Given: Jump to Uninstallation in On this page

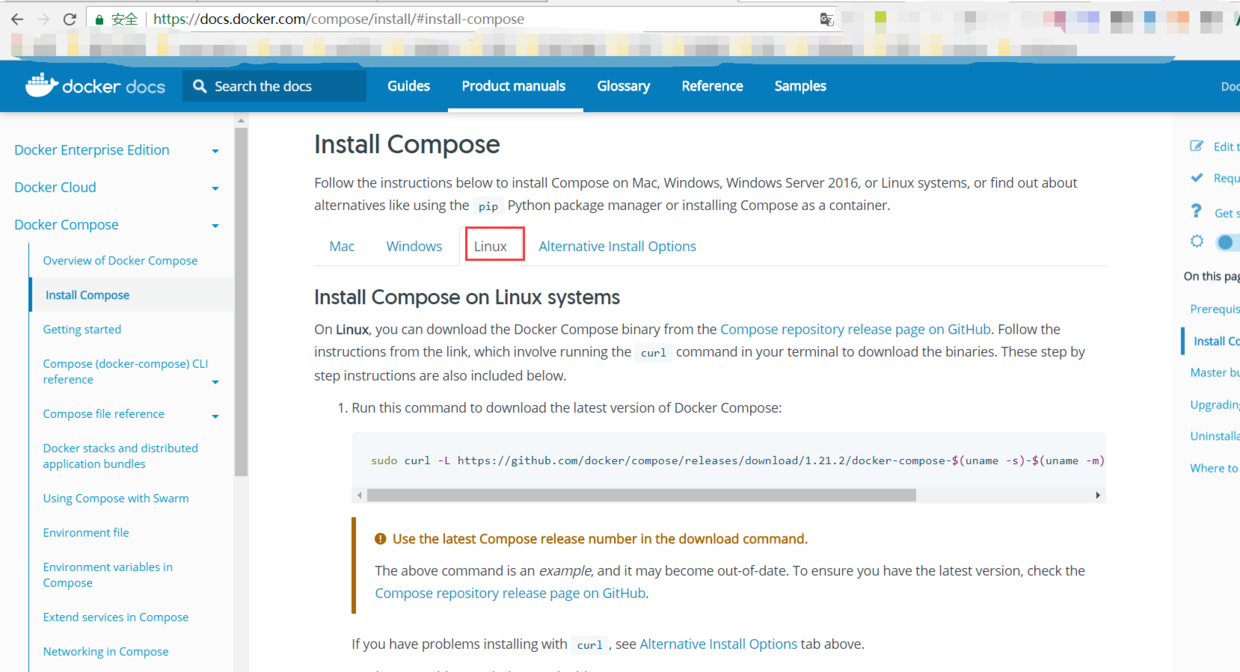Looking at the screenshot, I should point(1214,436).
